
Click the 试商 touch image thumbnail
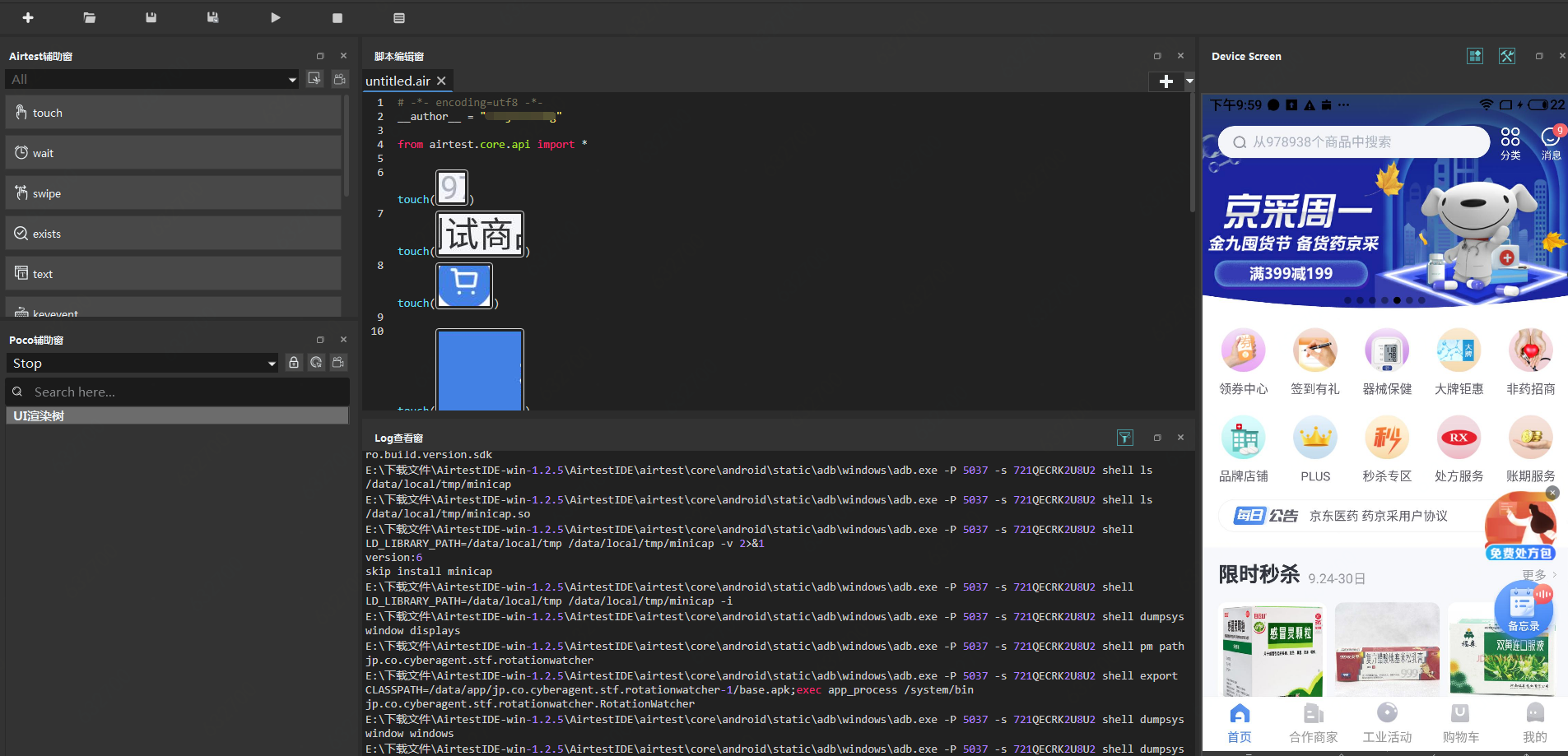pyautogui.click(x=480, y=234)
